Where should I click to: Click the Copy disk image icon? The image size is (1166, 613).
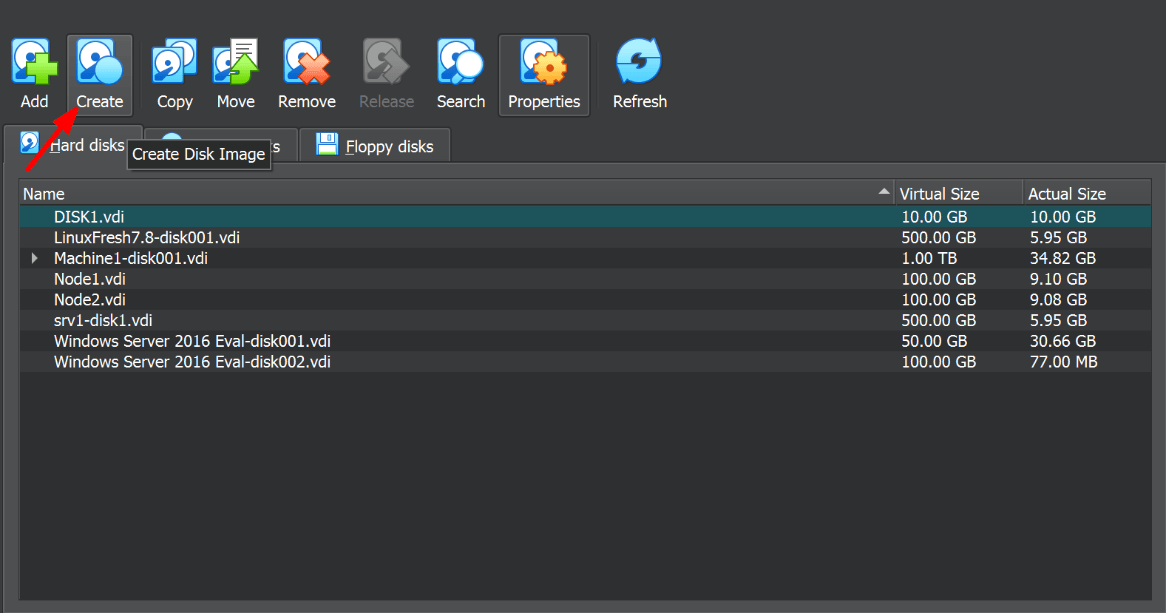tap(174, 63)
